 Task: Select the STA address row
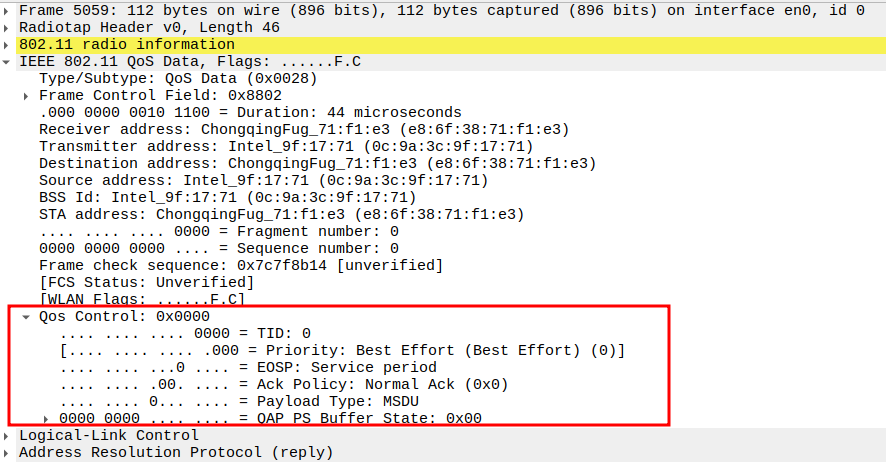click(281, 214)
